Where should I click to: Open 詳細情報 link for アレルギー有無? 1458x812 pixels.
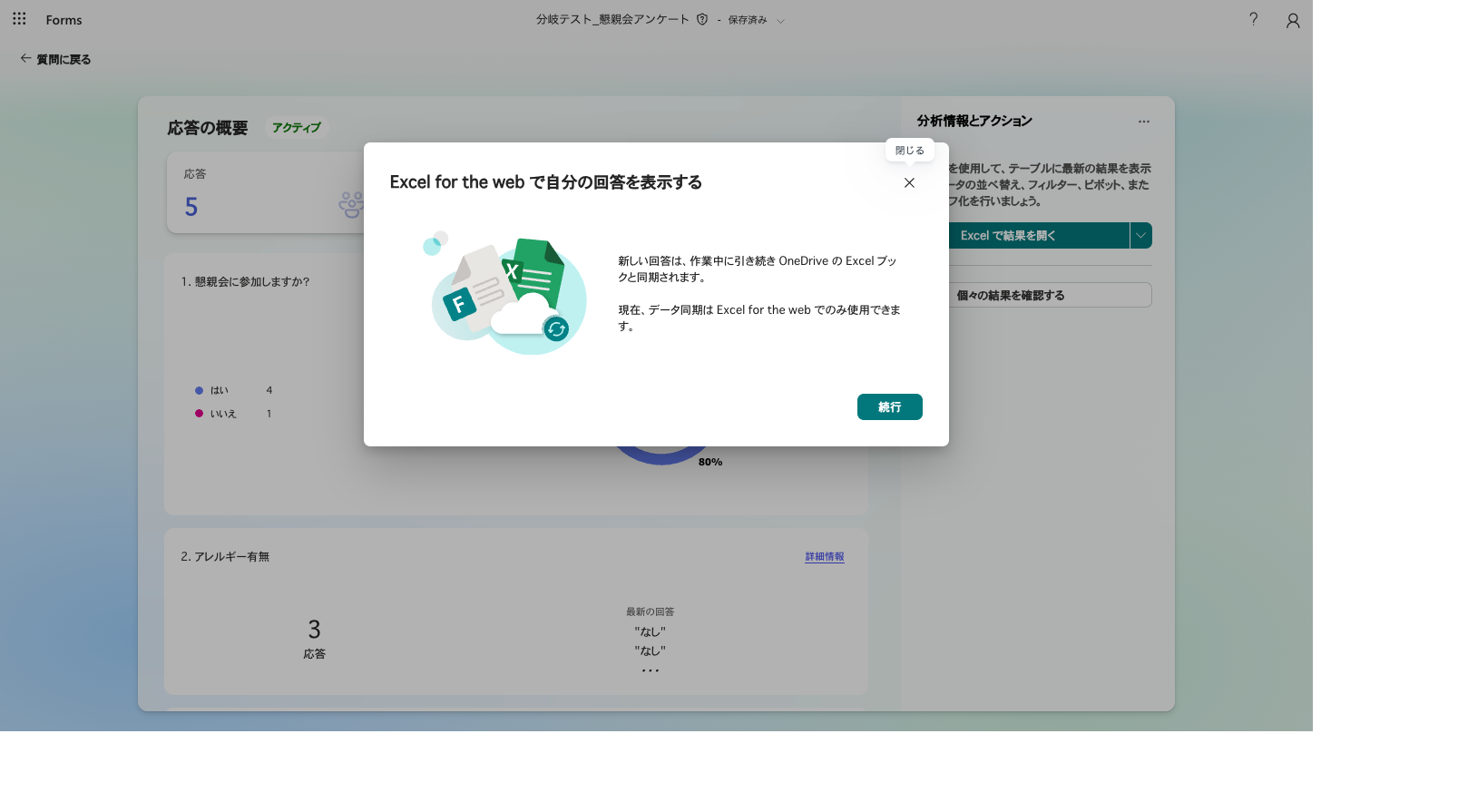point(825,556)
